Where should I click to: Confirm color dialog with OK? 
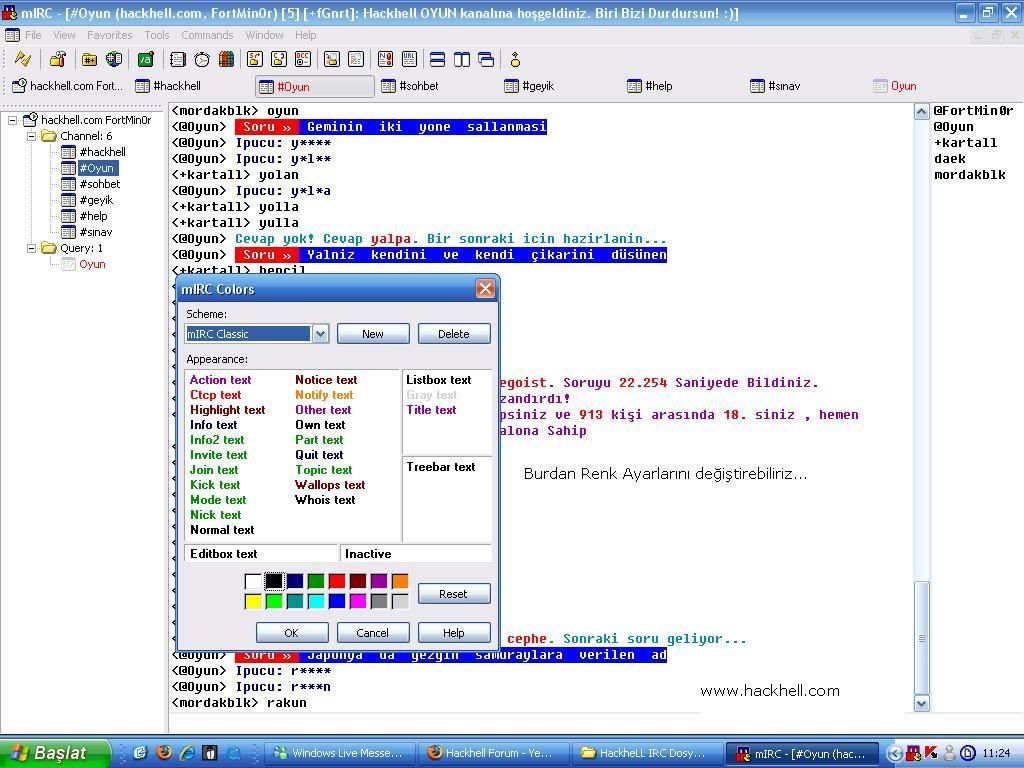pos(291,633)
